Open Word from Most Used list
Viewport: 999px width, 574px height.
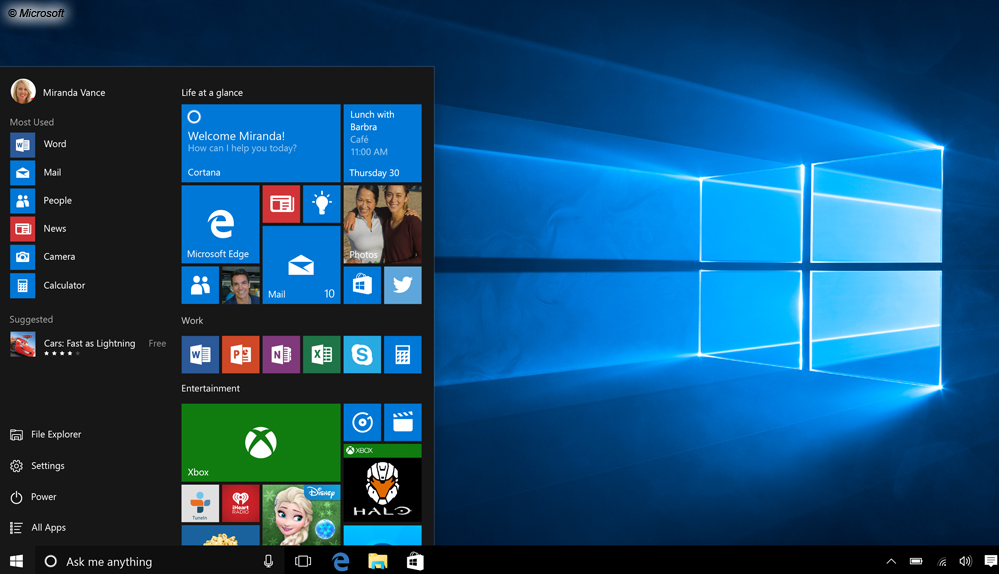pyautogui.click(x=38, y=144)
